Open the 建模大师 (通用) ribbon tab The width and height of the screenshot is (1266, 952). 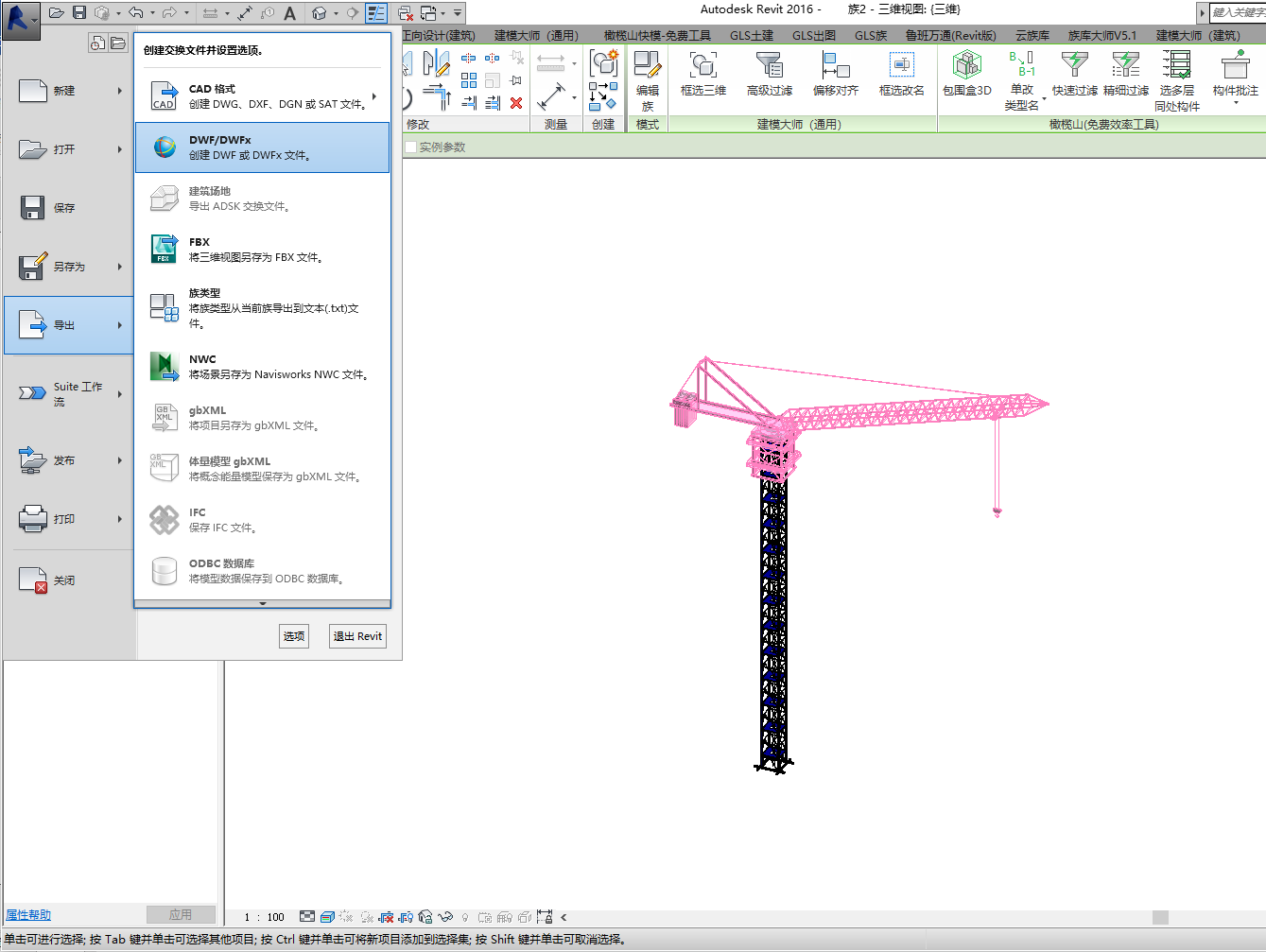[x=536, y=36]
